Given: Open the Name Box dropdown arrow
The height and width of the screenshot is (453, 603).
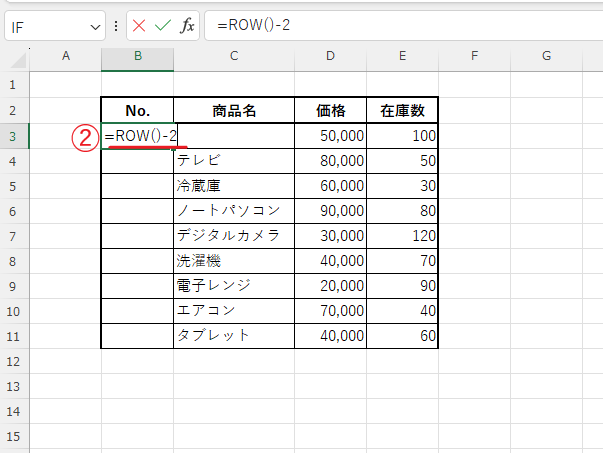Looking at the screenshot, I should point(95,27).
